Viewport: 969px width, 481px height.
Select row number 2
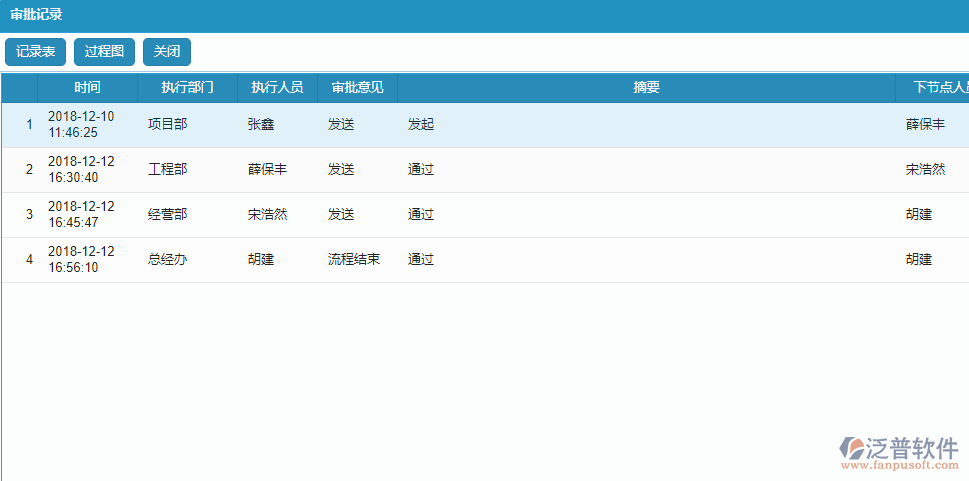pos(29,170)
